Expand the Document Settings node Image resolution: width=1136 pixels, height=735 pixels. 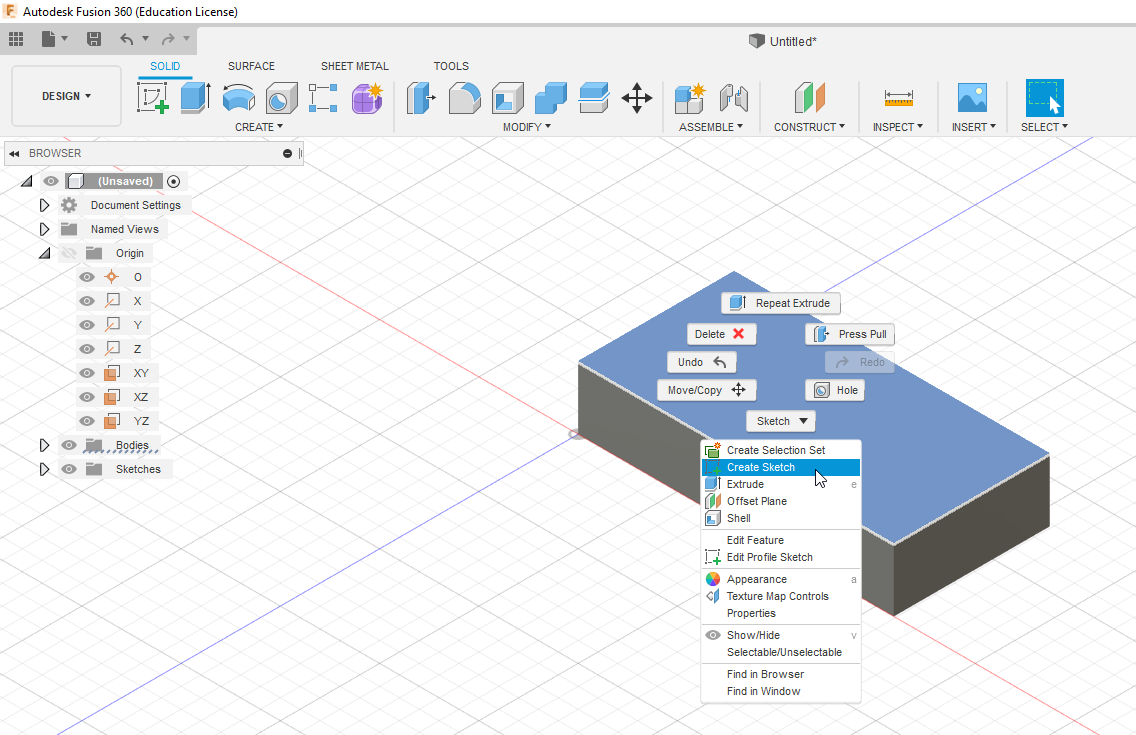coord(44,205)
